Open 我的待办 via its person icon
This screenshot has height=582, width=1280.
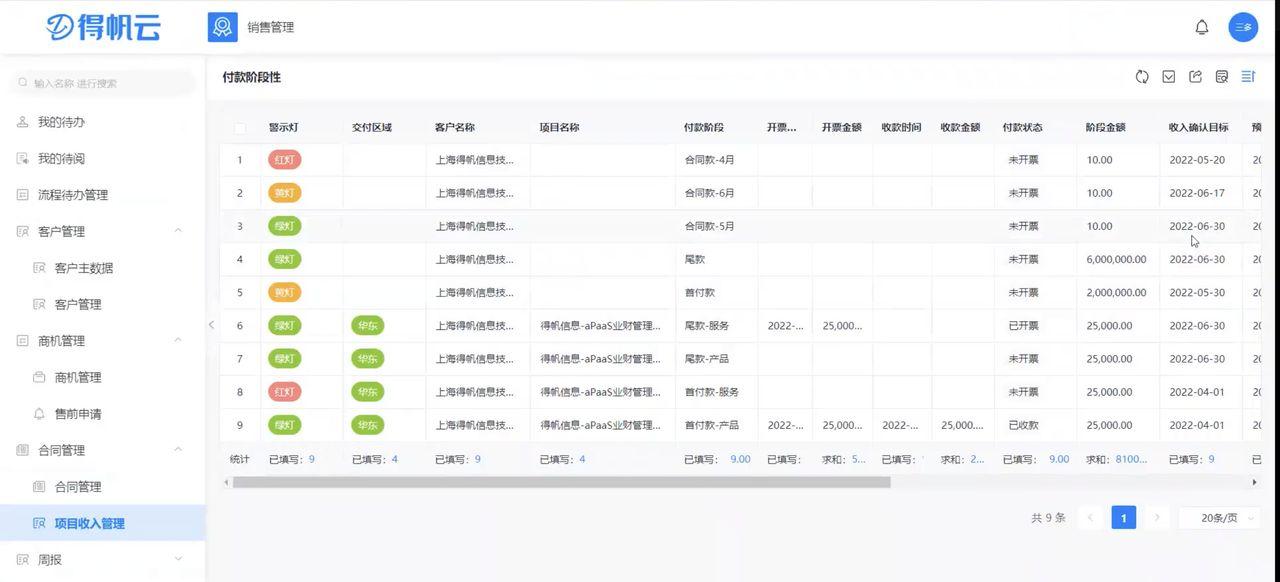(23, 122)
